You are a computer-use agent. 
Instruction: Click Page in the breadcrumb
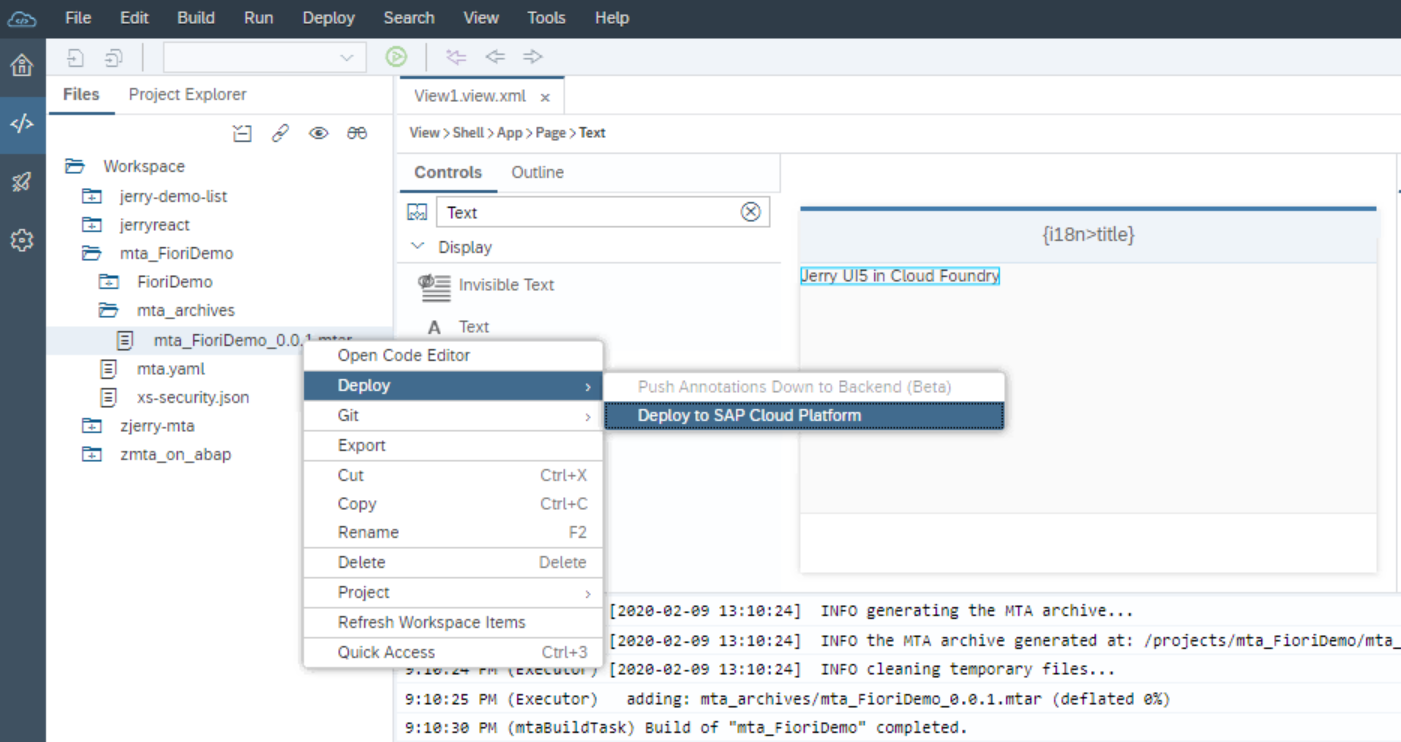pyautogui.click(x=550, y=133)
